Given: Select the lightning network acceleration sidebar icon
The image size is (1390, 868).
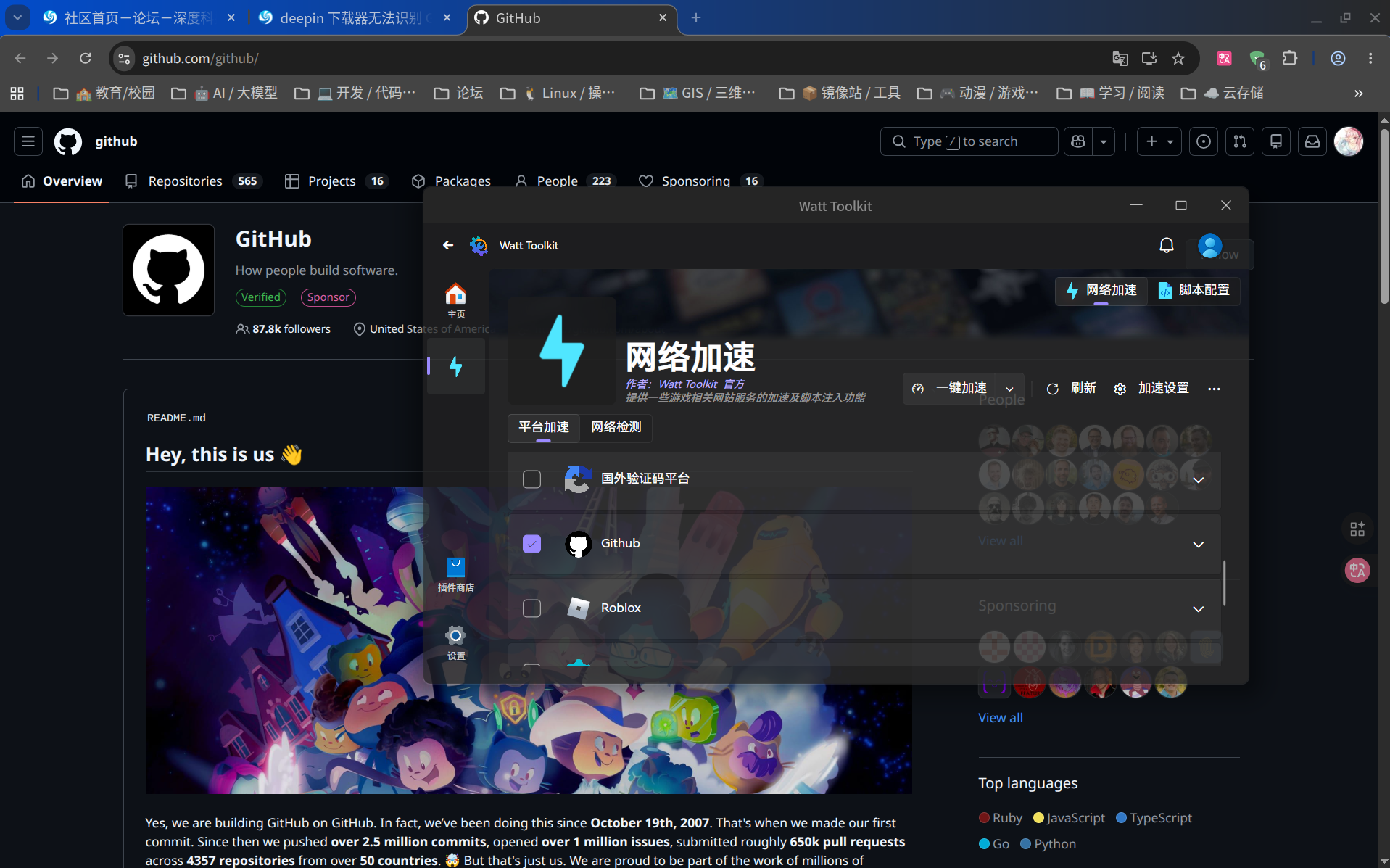Looking at the screenshot, I should click(x=455, y=366).
